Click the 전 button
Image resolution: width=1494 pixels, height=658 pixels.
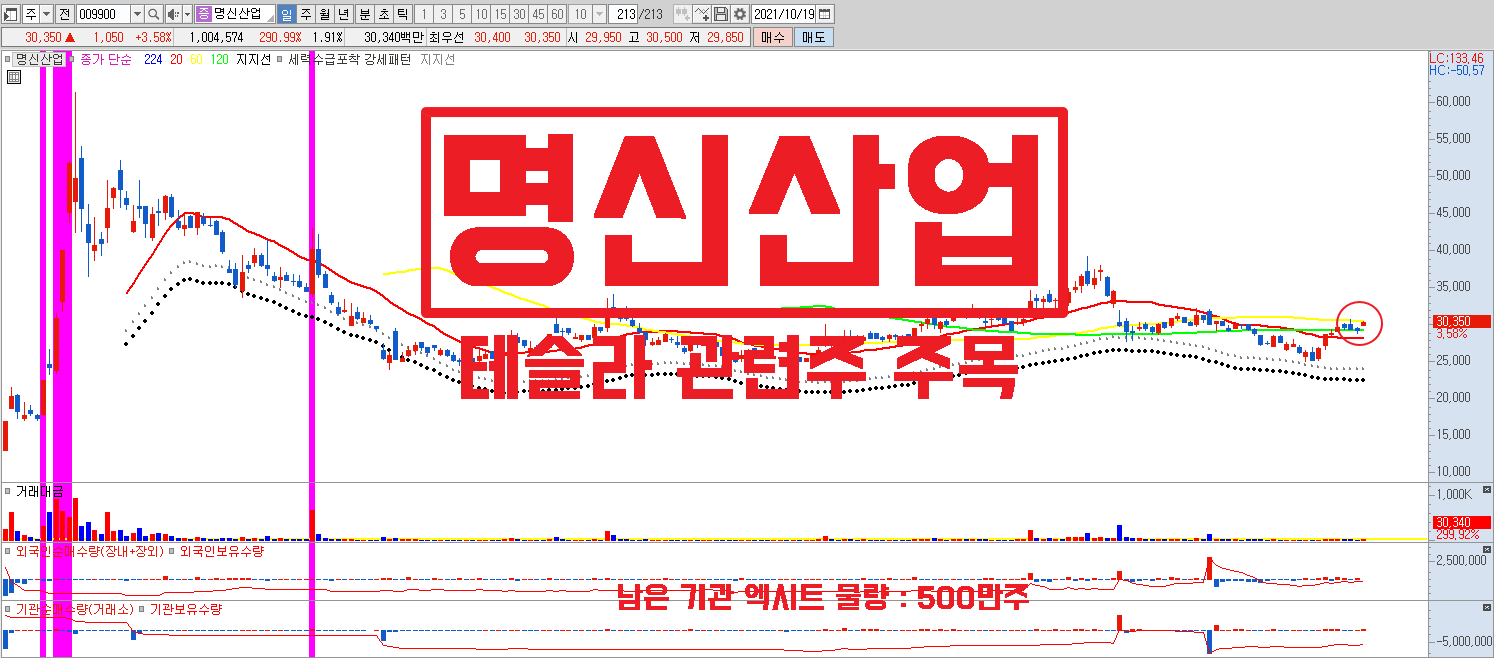click(64, 15)
